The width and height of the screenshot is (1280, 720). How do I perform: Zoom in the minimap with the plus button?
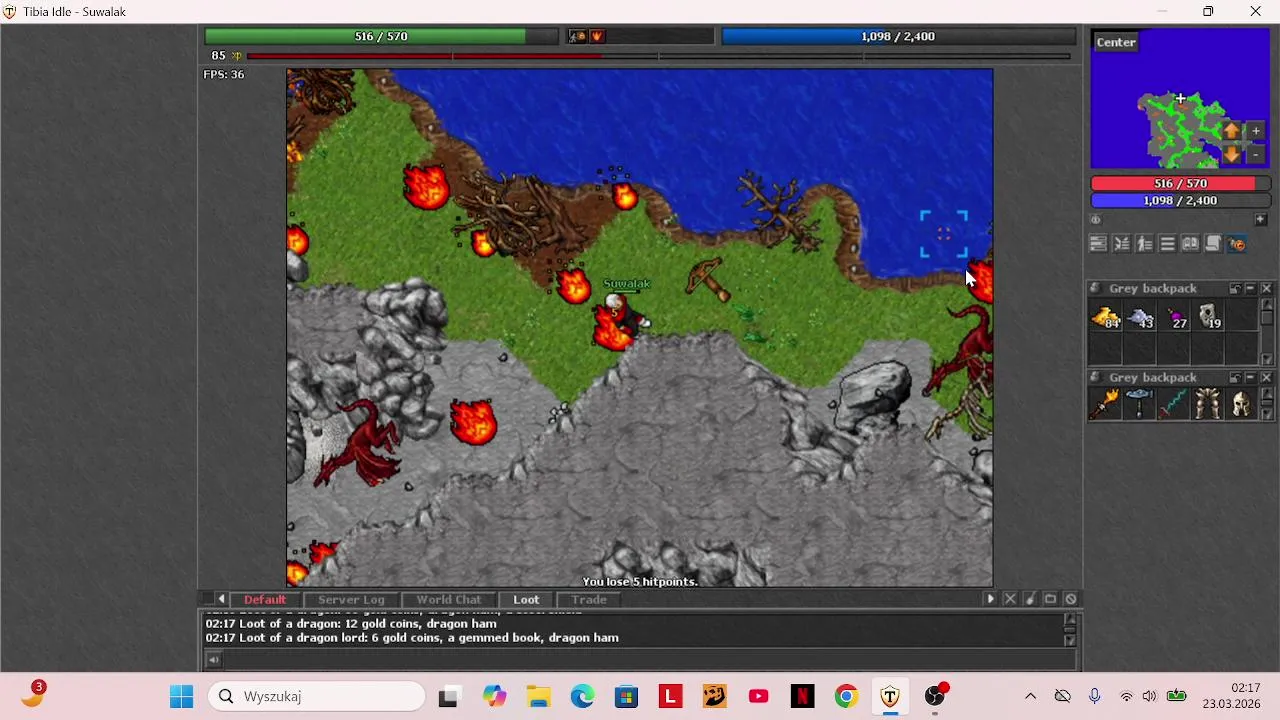(x=1256, y=131)
